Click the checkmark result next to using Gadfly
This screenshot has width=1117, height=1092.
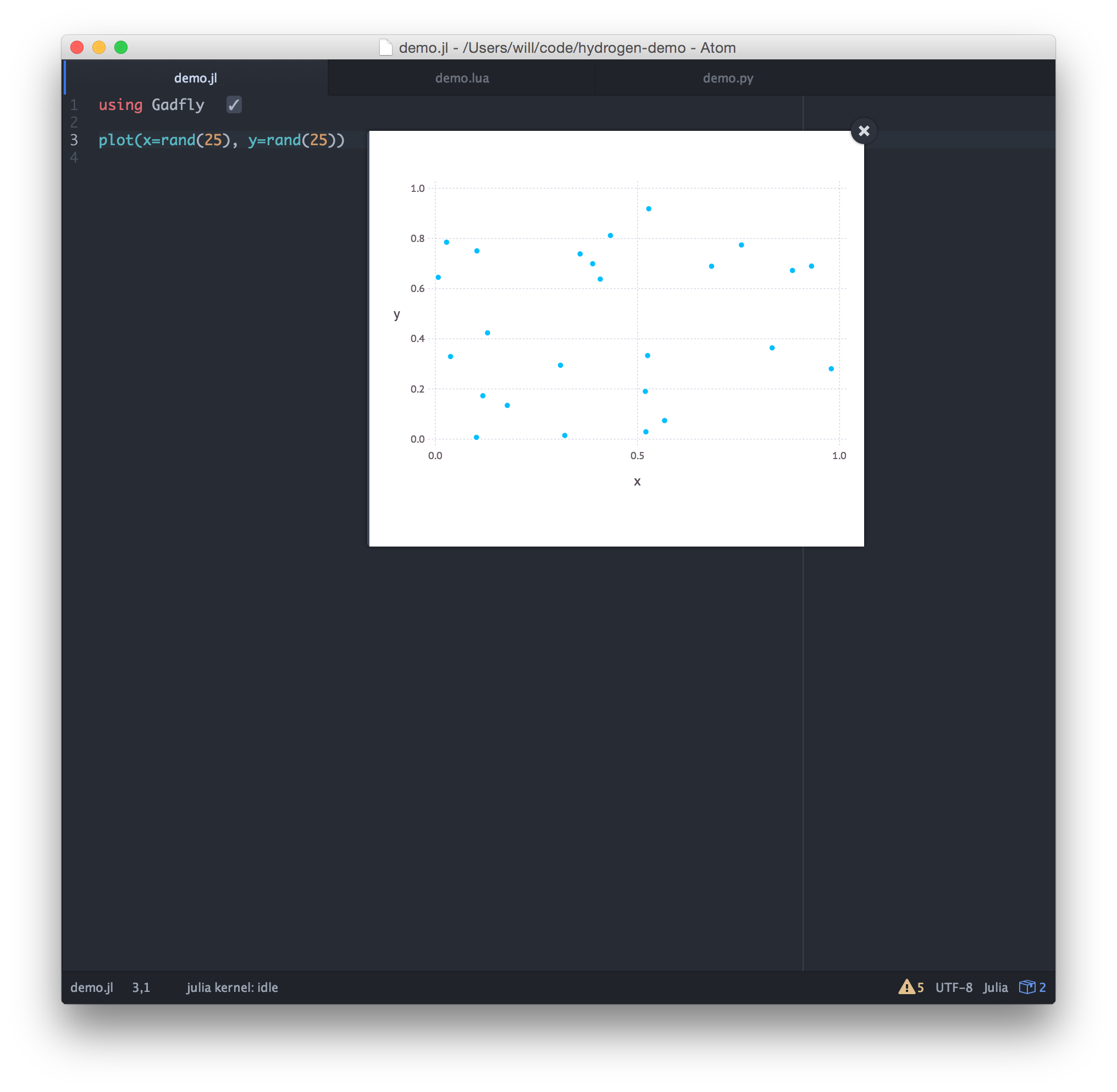(234, 104)
